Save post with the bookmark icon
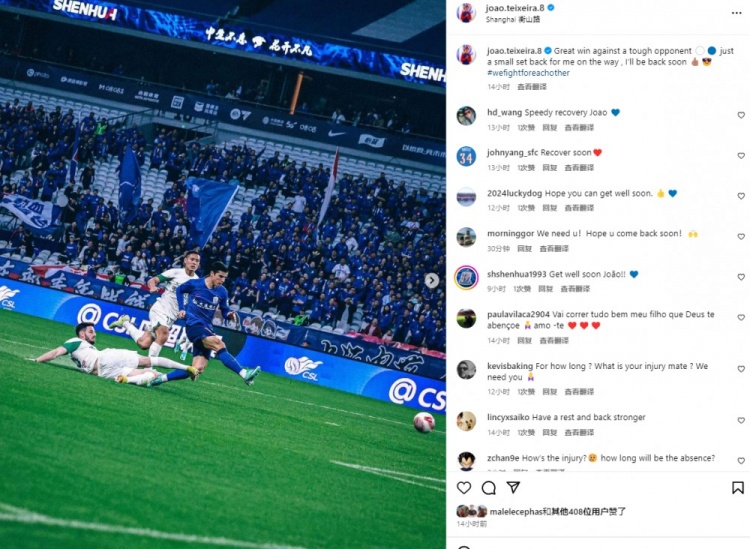The image size is (750, 549). pyautogui.click(x=738, y=488)
